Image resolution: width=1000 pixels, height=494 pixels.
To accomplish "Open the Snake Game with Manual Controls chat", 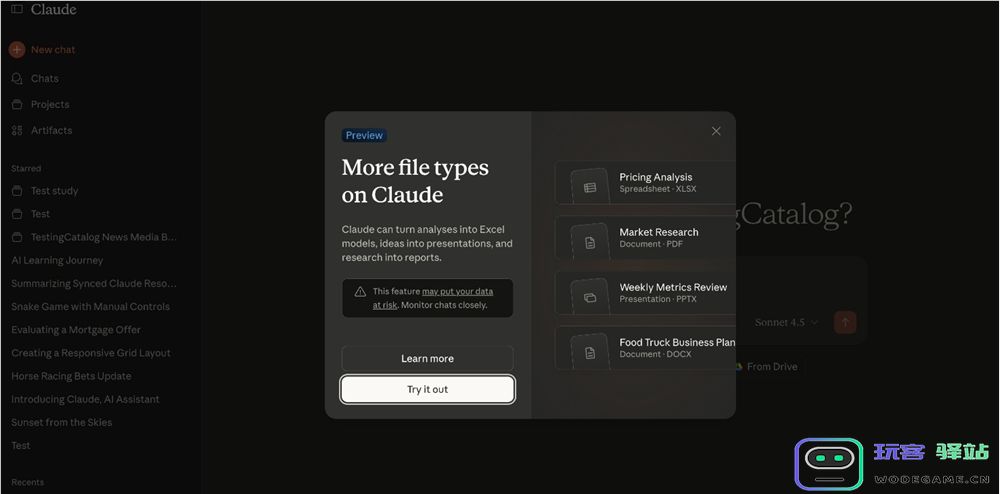I will click(90, 307).
